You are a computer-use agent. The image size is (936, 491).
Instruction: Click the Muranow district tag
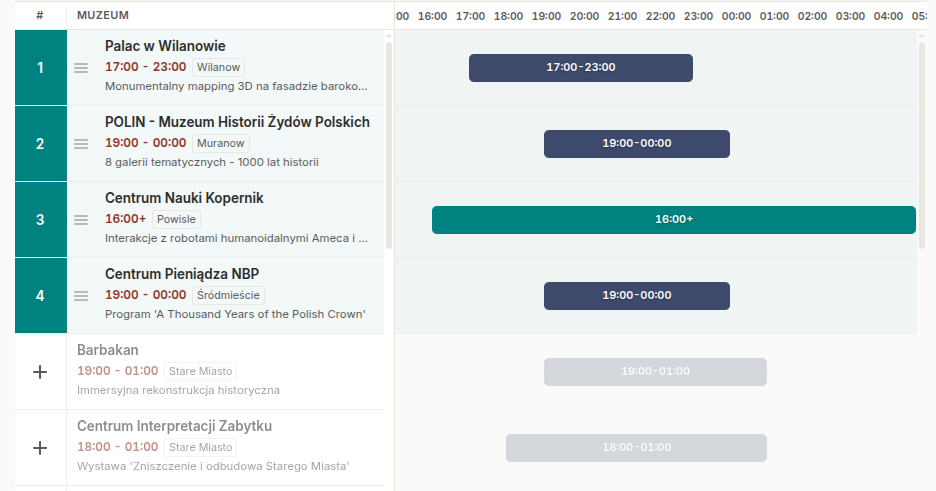[221, 143]
